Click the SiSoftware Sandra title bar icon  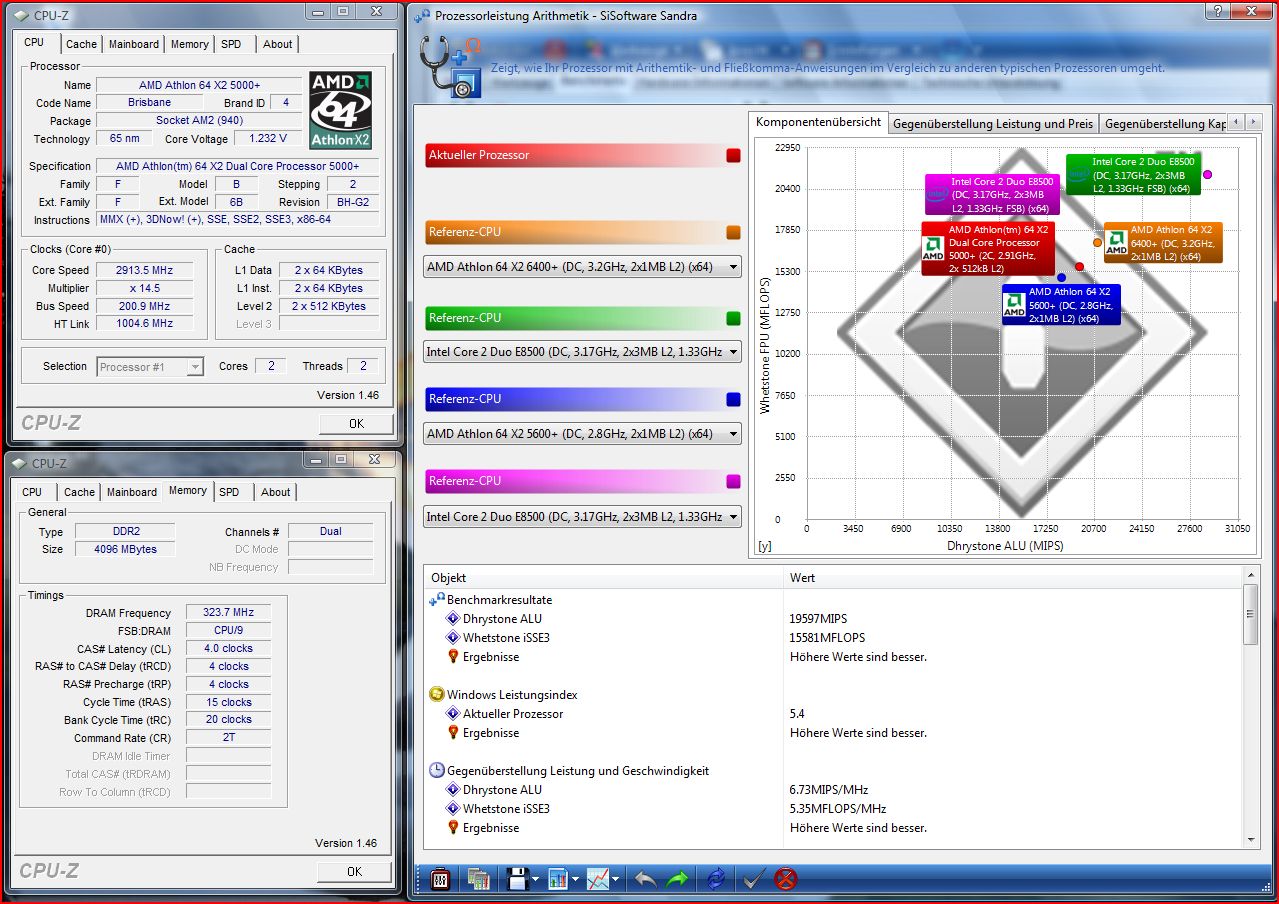pyautogui.click(x=422, y=16)
